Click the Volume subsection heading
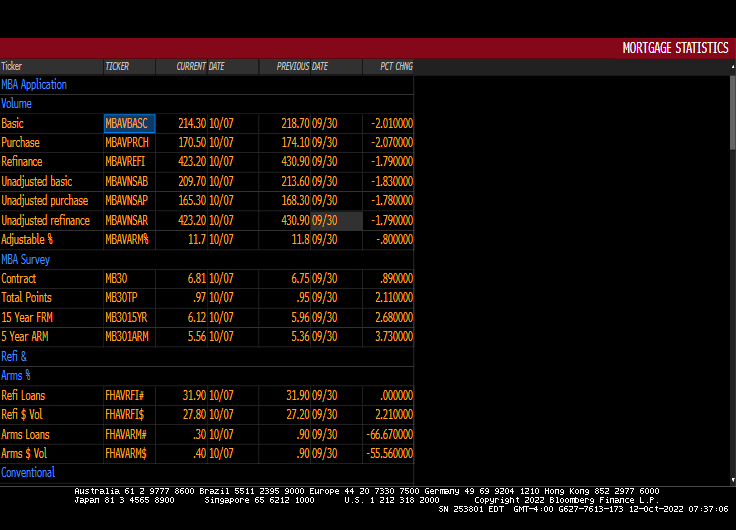 click(x=17, y=104)
